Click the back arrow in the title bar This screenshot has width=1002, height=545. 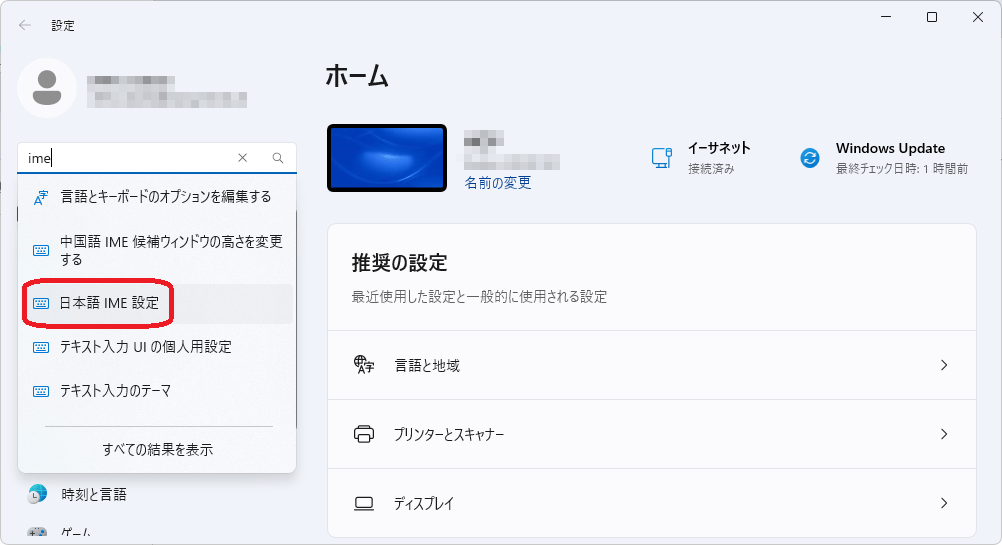pyautogui.click(x=25, y=25)
